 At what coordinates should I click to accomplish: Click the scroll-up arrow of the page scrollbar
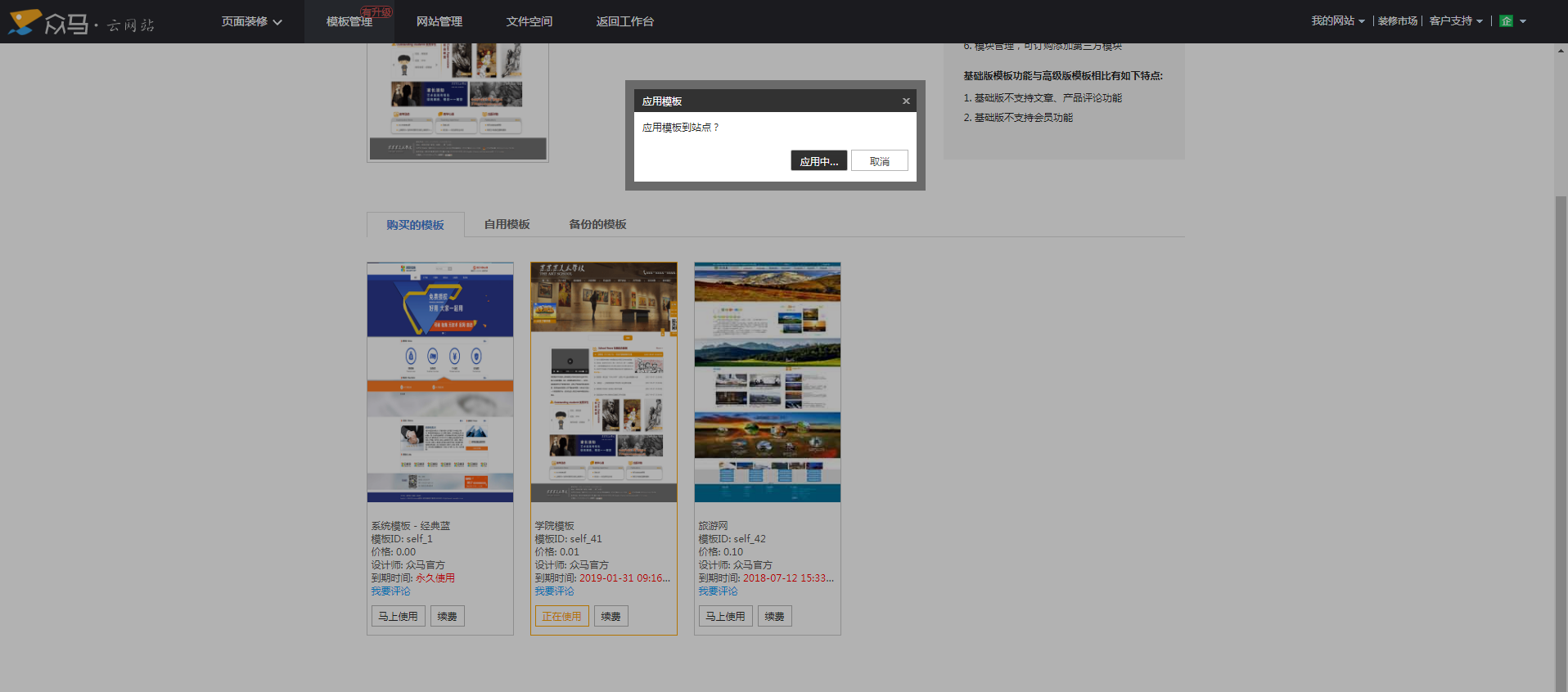pyautogui.click(x=1561, y=50)
